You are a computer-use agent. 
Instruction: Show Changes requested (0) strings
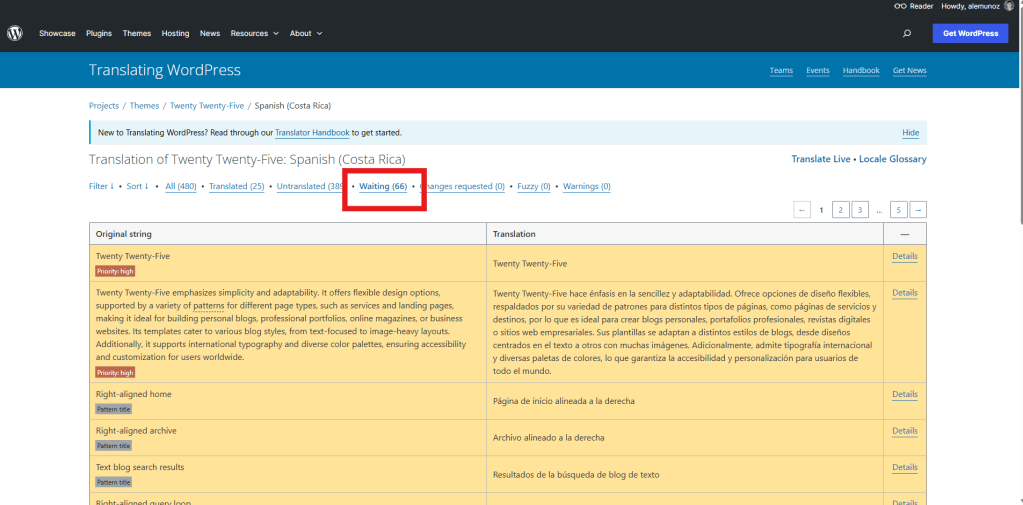(464, 186)
